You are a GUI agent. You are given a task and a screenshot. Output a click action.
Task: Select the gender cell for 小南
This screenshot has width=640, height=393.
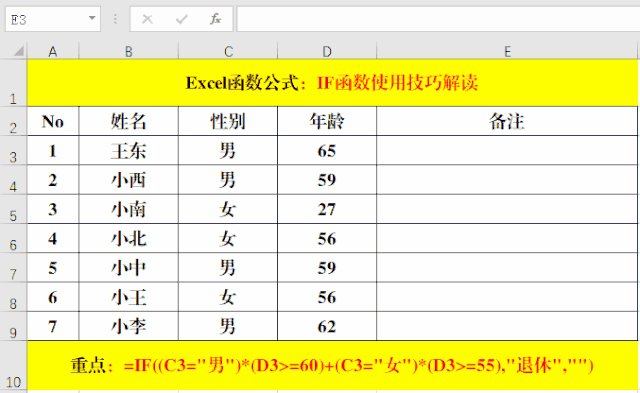pos(228,209)
